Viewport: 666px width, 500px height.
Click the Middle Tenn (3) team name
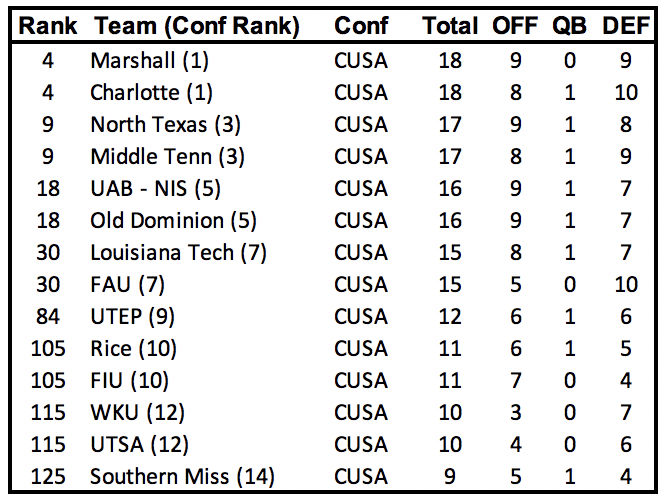tap(167, 157)
